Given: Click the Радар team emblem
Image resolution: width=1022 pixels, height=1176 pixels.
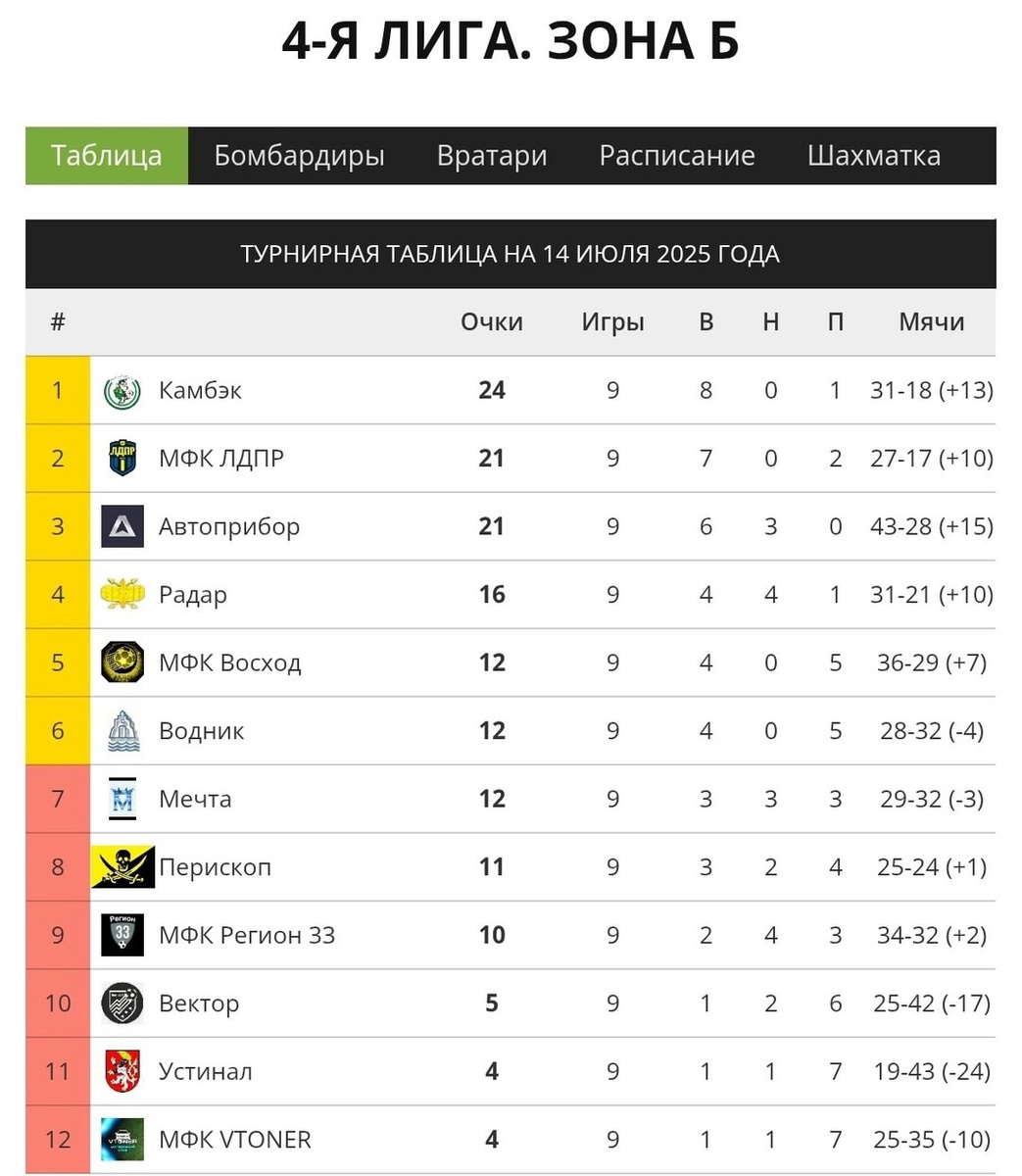Looking at the screenshot, I should [122, 595].
